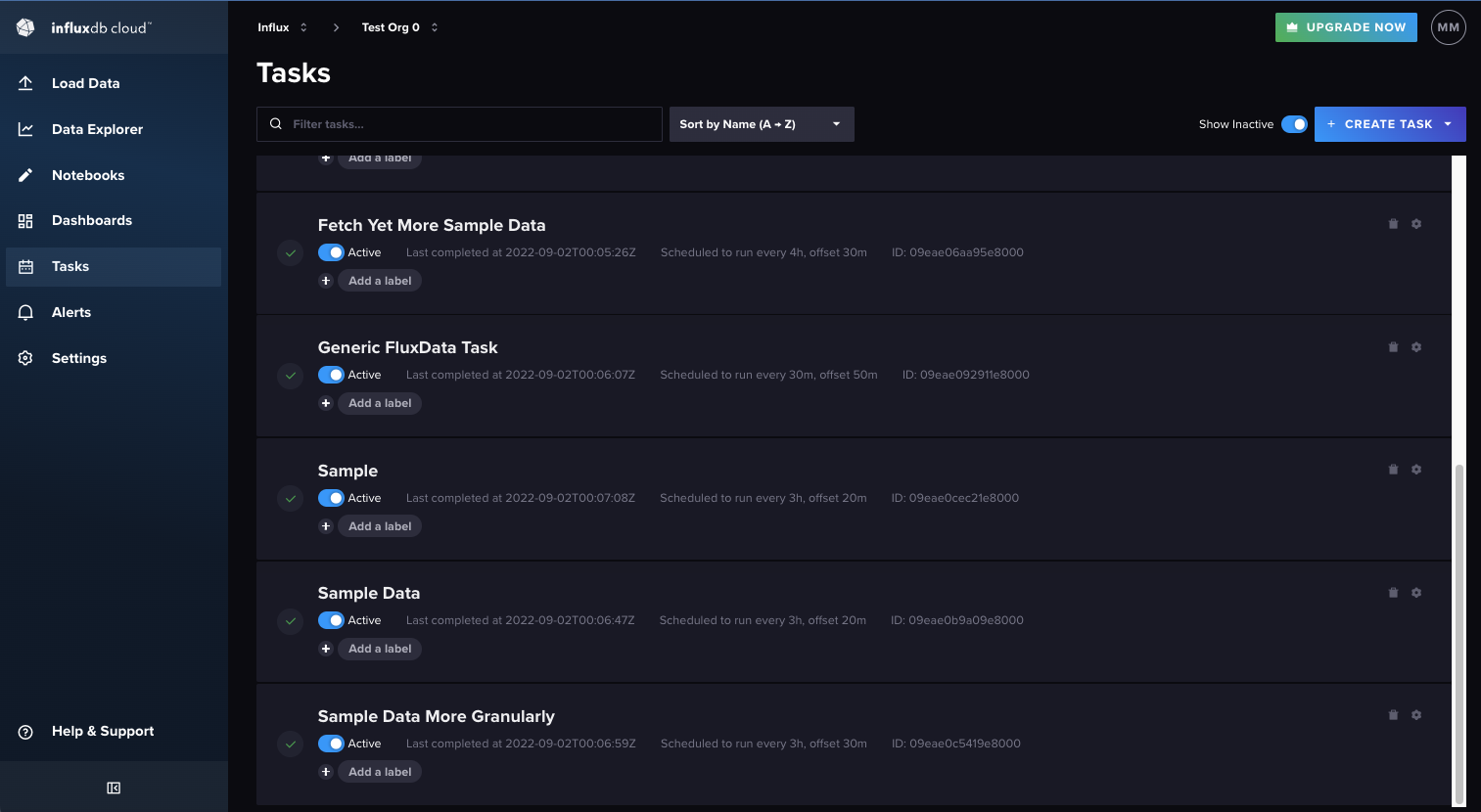
Task: Deactivate the Sample Data task
Action: pos(333,620)
